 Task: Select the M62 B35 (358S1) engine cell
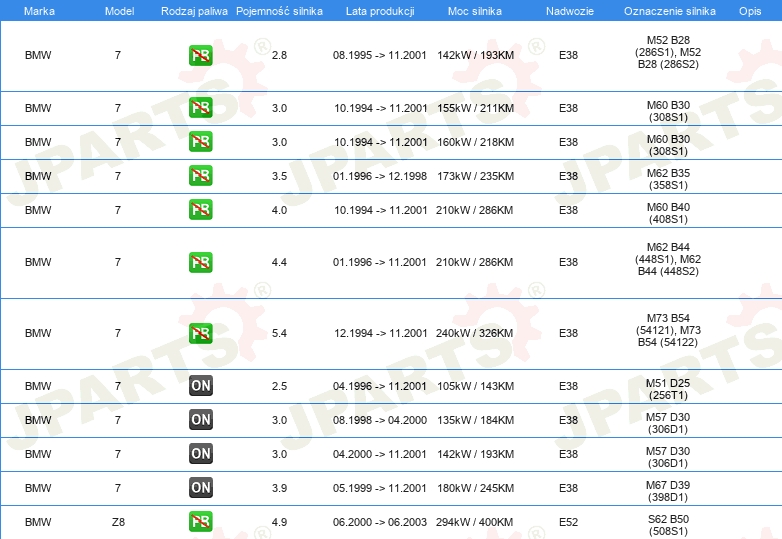668,179
